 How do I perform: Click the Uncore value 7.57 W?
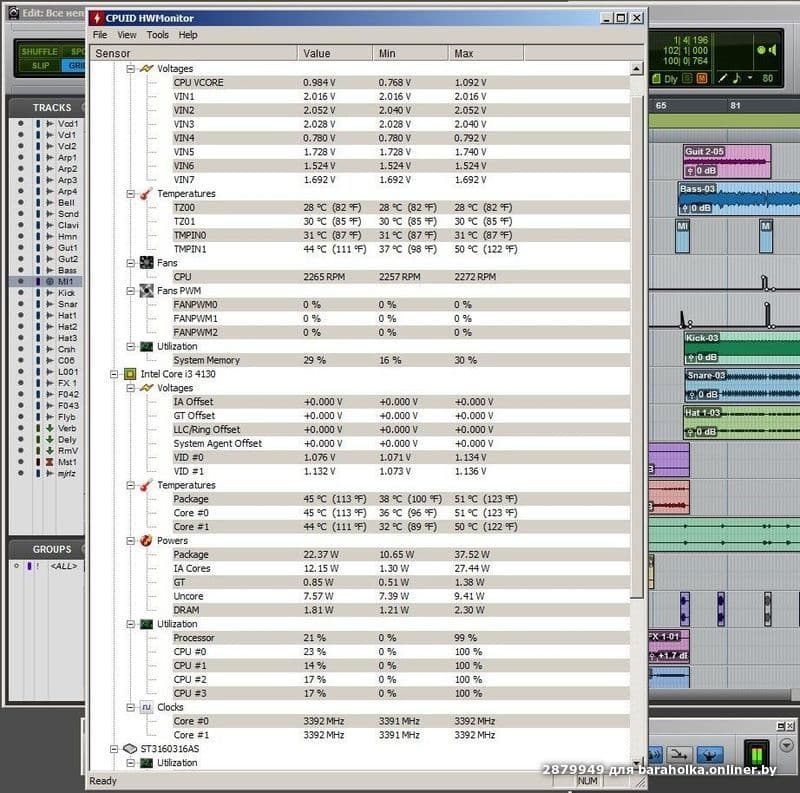point(318,596)
